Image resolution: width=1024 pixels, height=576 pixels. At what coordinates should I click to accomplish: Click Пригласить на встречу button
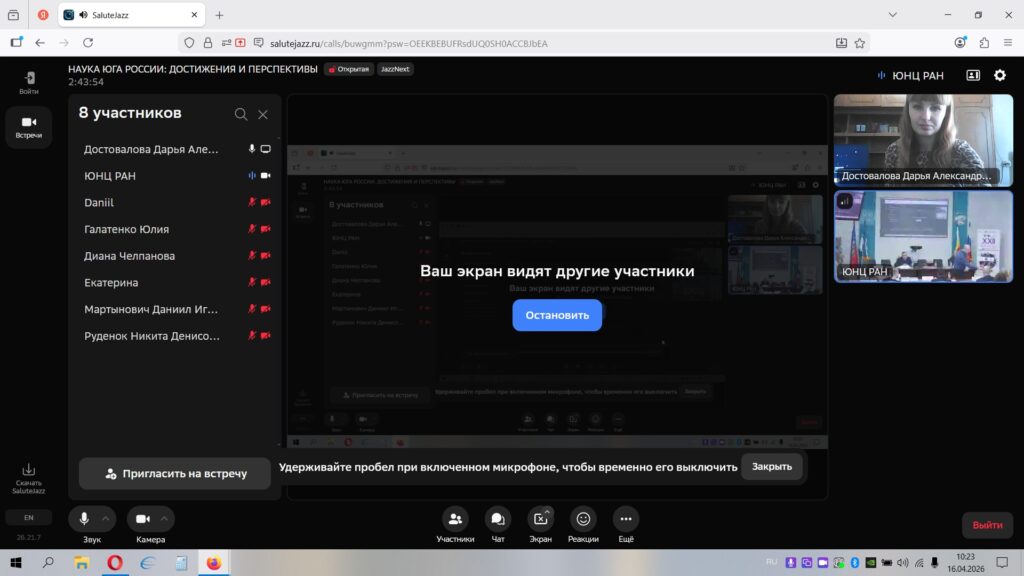(x=175, y=473)
